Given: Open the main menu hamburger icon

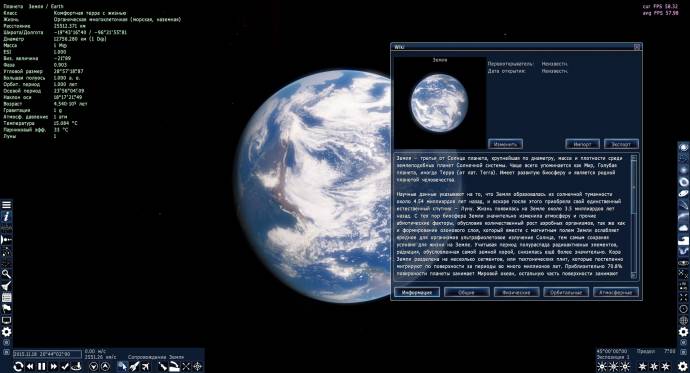Looking at the screenshot, I should pyautogui.click(x=6, y=205).
